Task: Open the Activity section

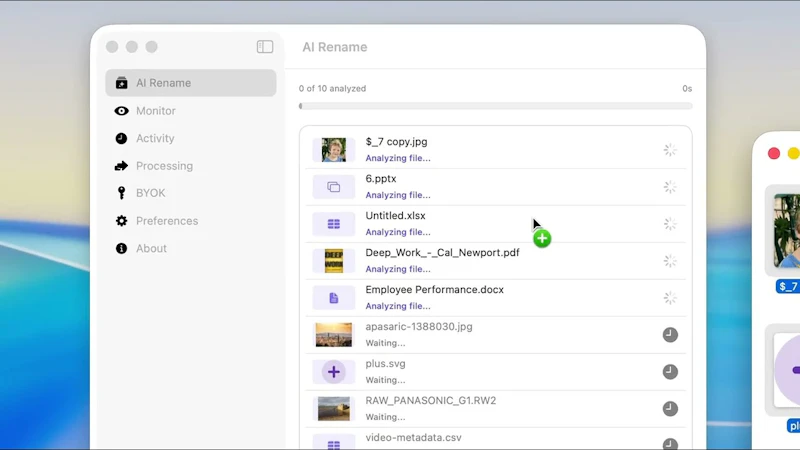Action: [191, 138]
